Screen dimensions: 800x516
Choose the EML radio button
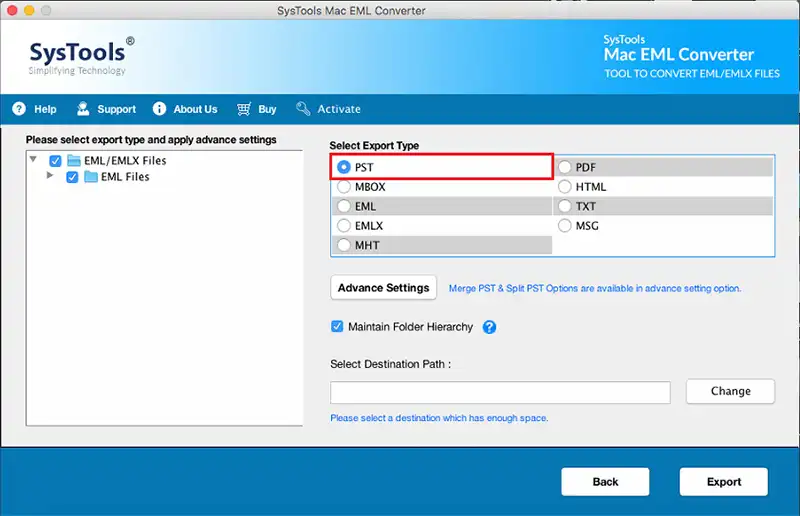344,206
